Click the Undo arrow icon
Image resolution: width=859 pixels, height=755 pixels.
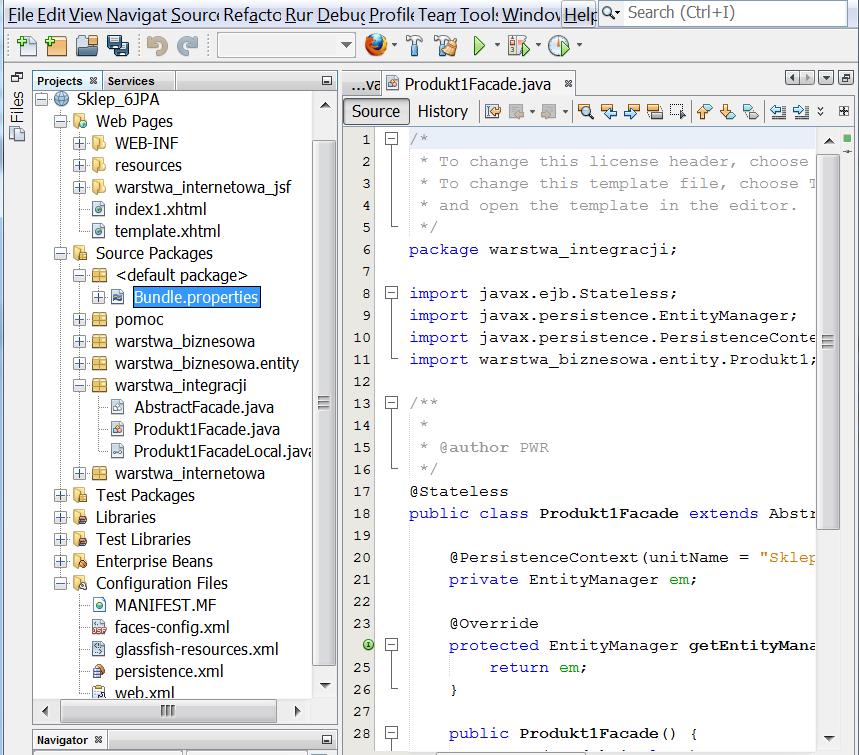[x=157, y=46]
